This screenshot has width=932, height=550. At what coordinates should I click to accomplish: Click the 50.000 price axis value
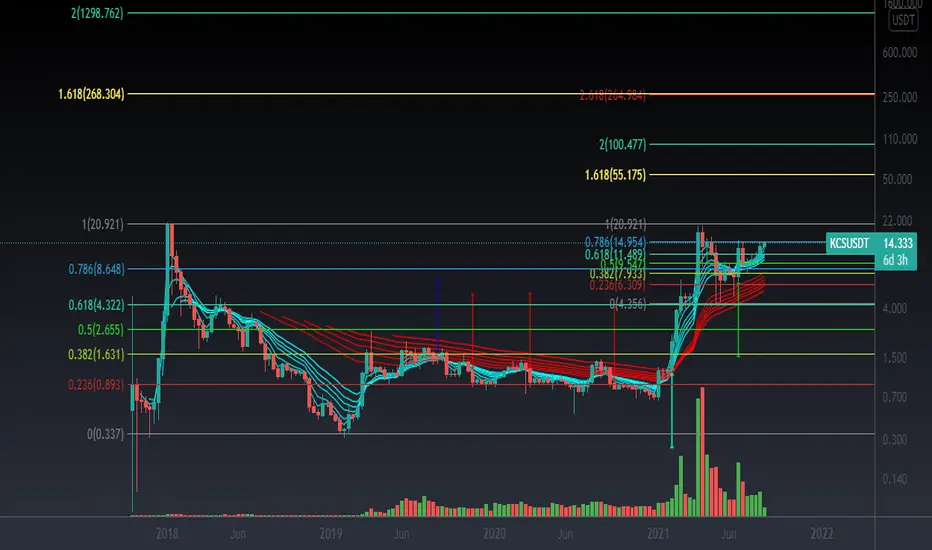click(898, 179)
